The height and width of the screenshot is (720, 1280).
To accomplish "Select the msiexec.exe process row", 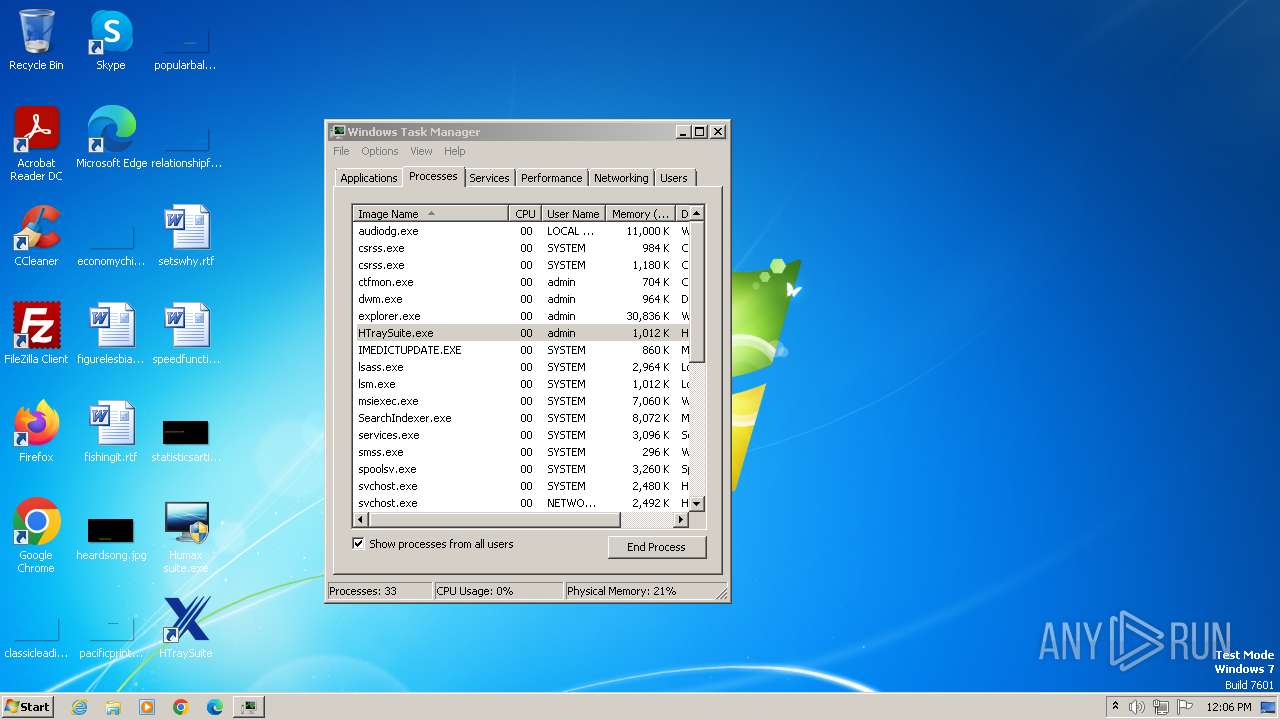I will [x=521, y=401].
